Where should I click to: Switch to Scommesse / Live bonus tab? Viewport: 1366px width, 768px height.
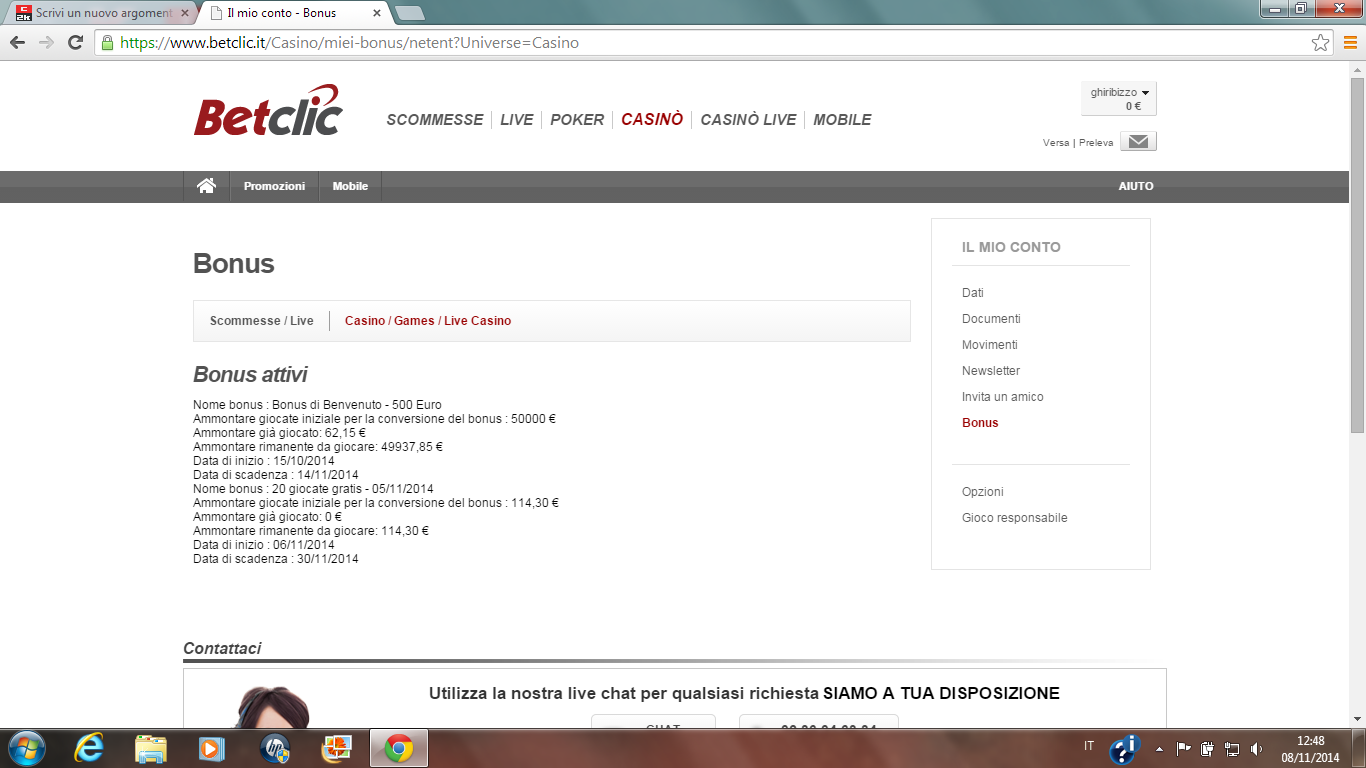tap(262, 321)
